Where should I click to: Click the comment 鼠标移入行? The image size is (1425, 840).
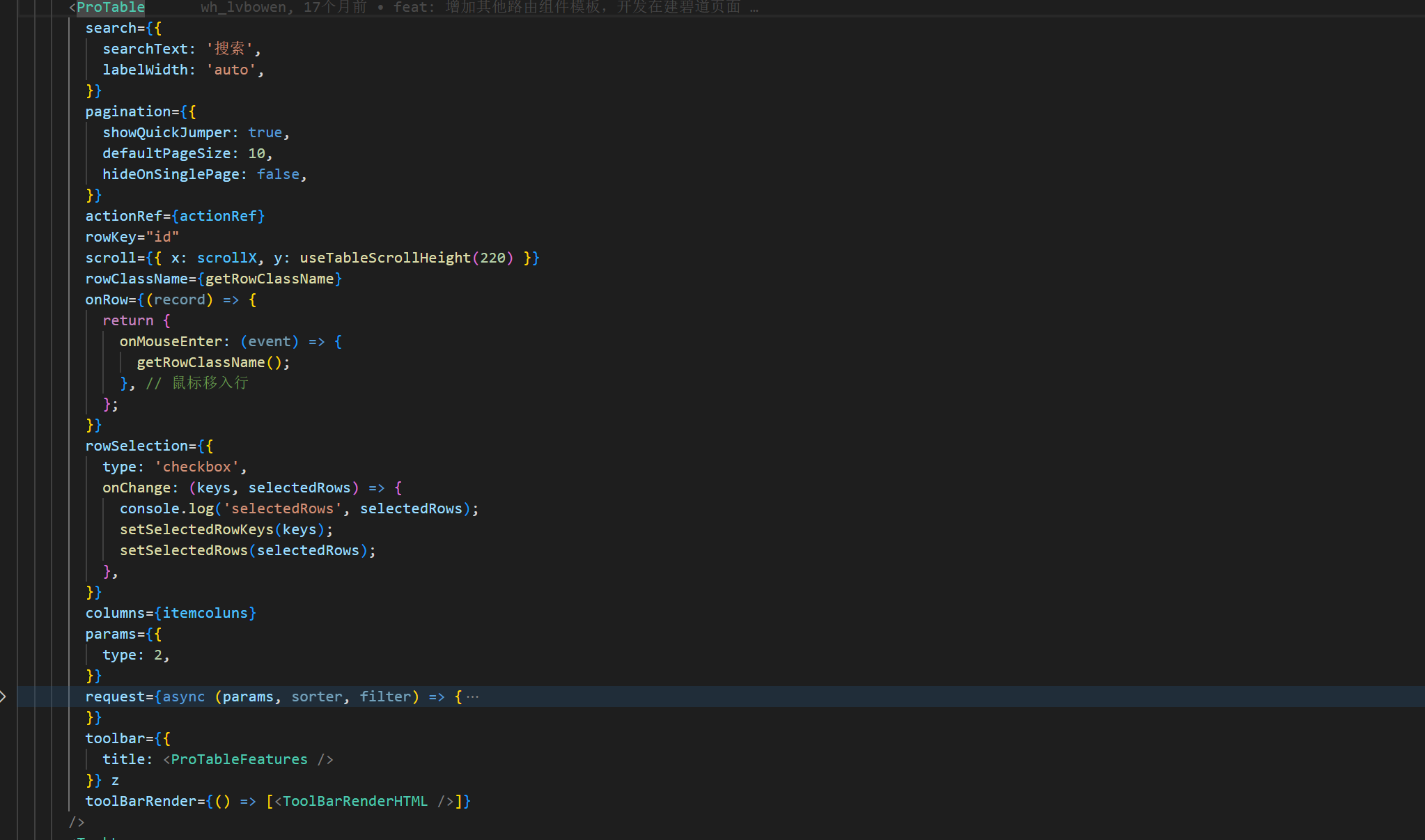click(210, 382)
